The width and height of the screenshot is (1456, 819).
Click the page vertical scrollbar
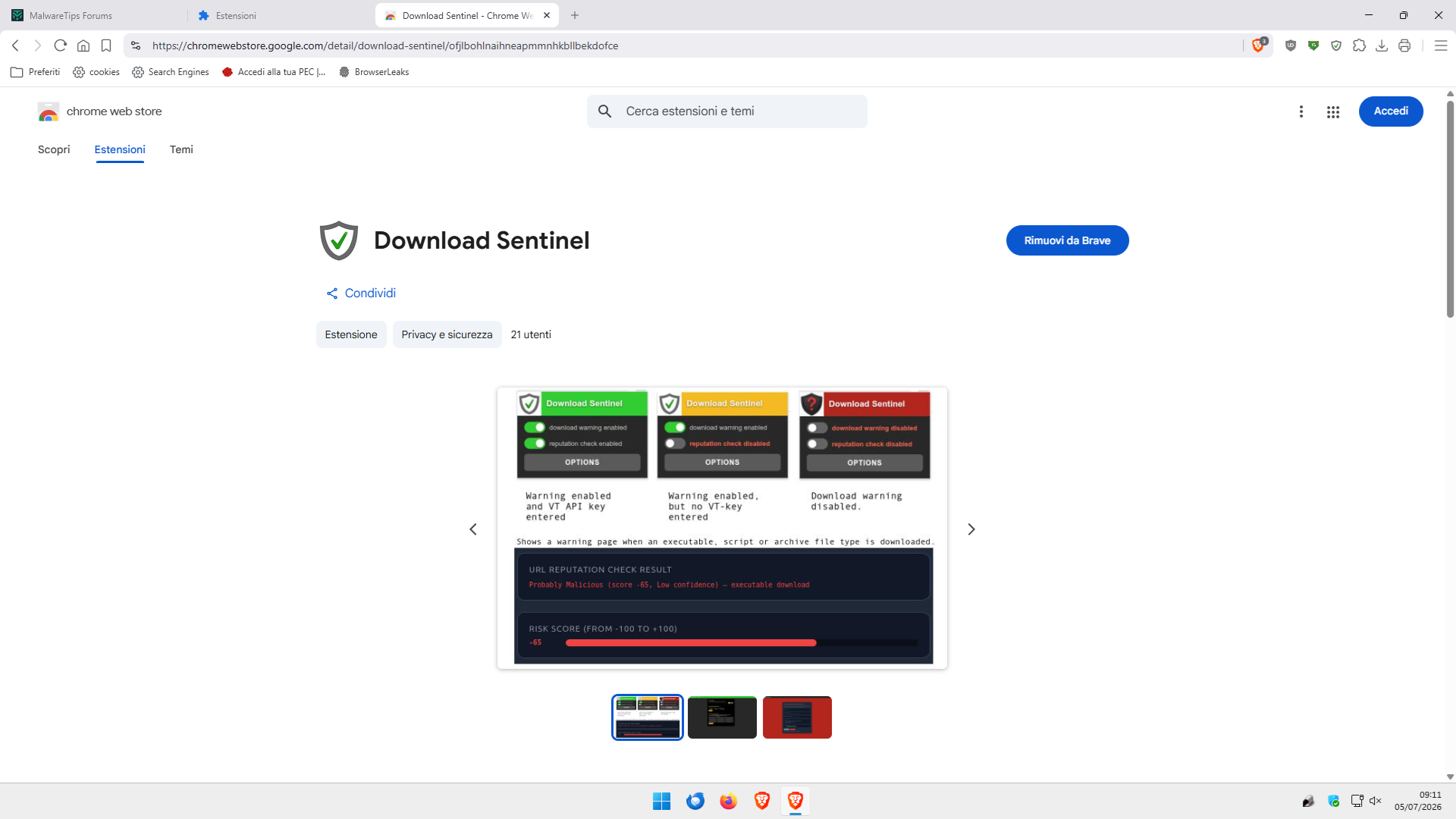coord(1450,209)
